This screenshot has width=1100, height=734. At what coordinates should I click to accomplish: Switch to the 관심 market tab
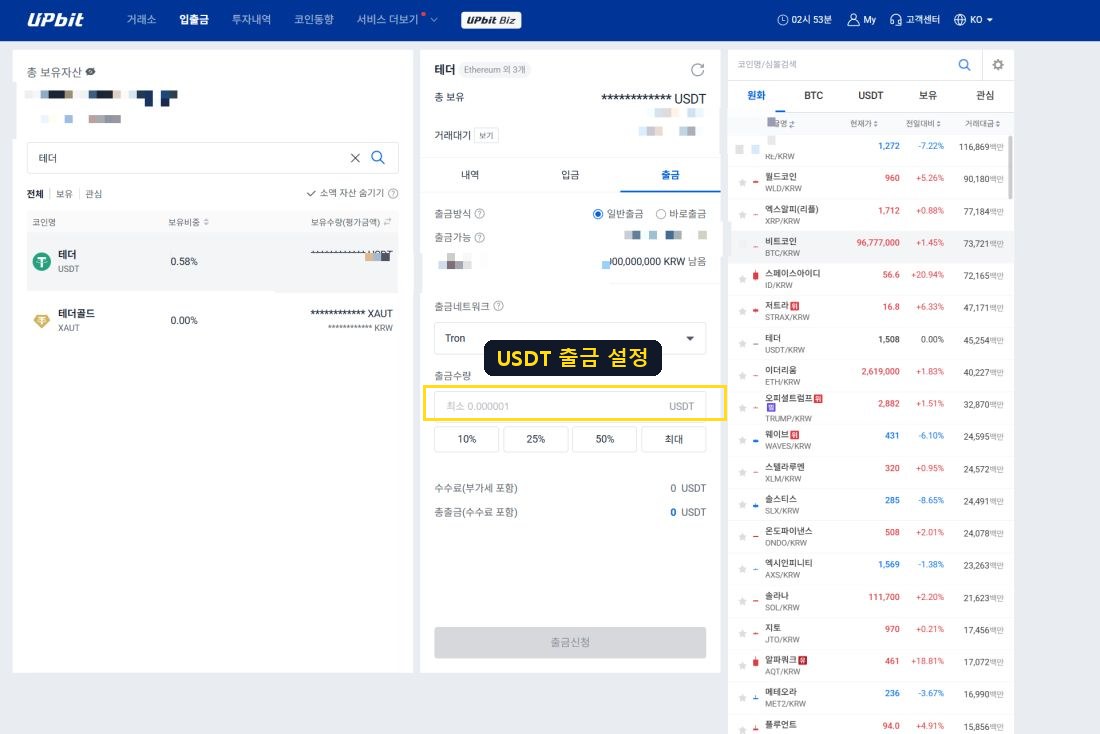tap(984, 95)
